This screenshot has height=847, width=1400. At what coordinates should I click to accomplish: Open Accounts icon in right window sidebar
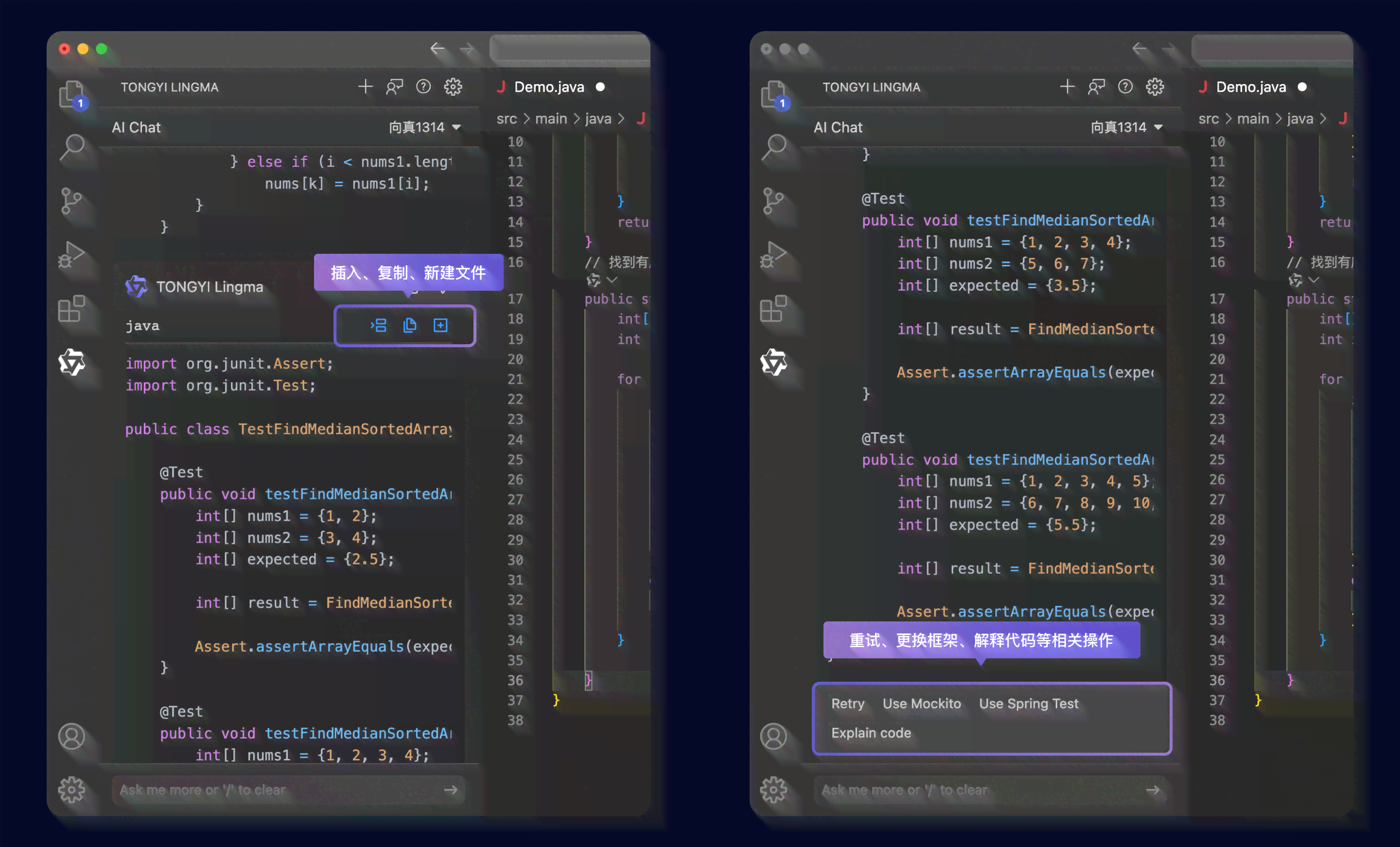pos(773,737)
